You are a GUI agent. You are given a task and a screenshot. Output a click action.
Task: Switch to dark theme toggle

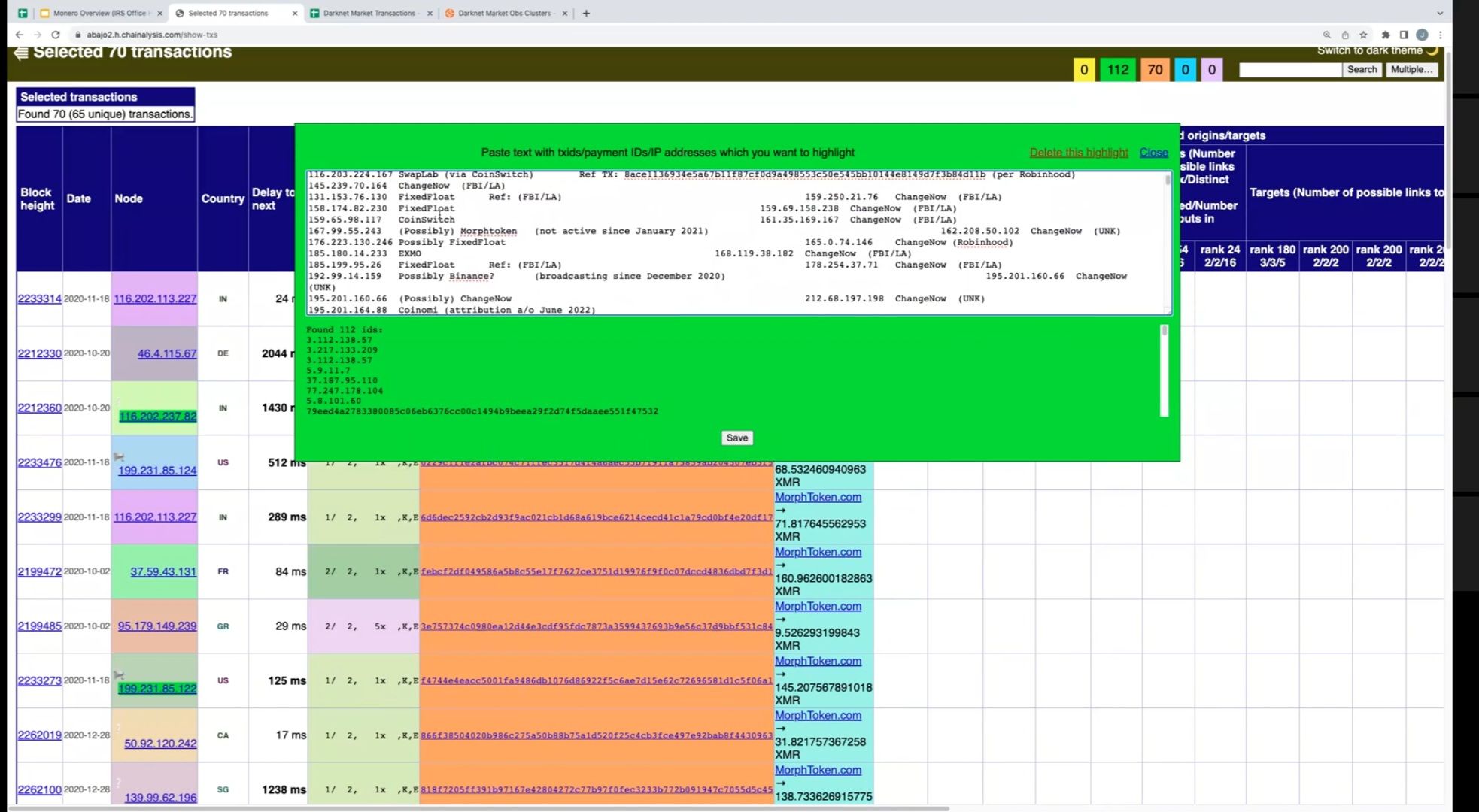click(x=1377, y=50)
